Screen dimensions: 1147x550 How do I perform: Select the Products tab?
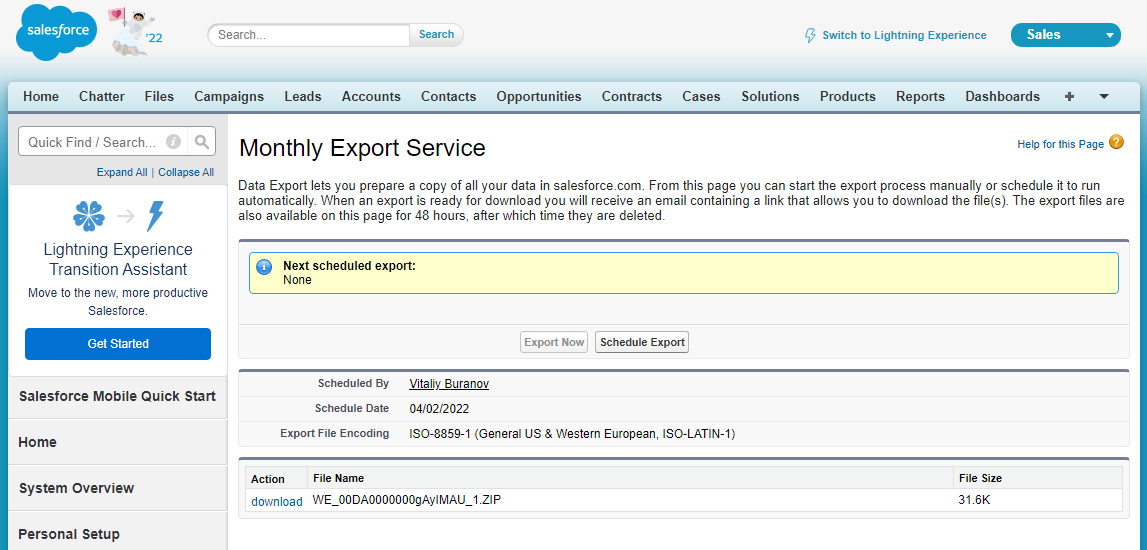848,97
